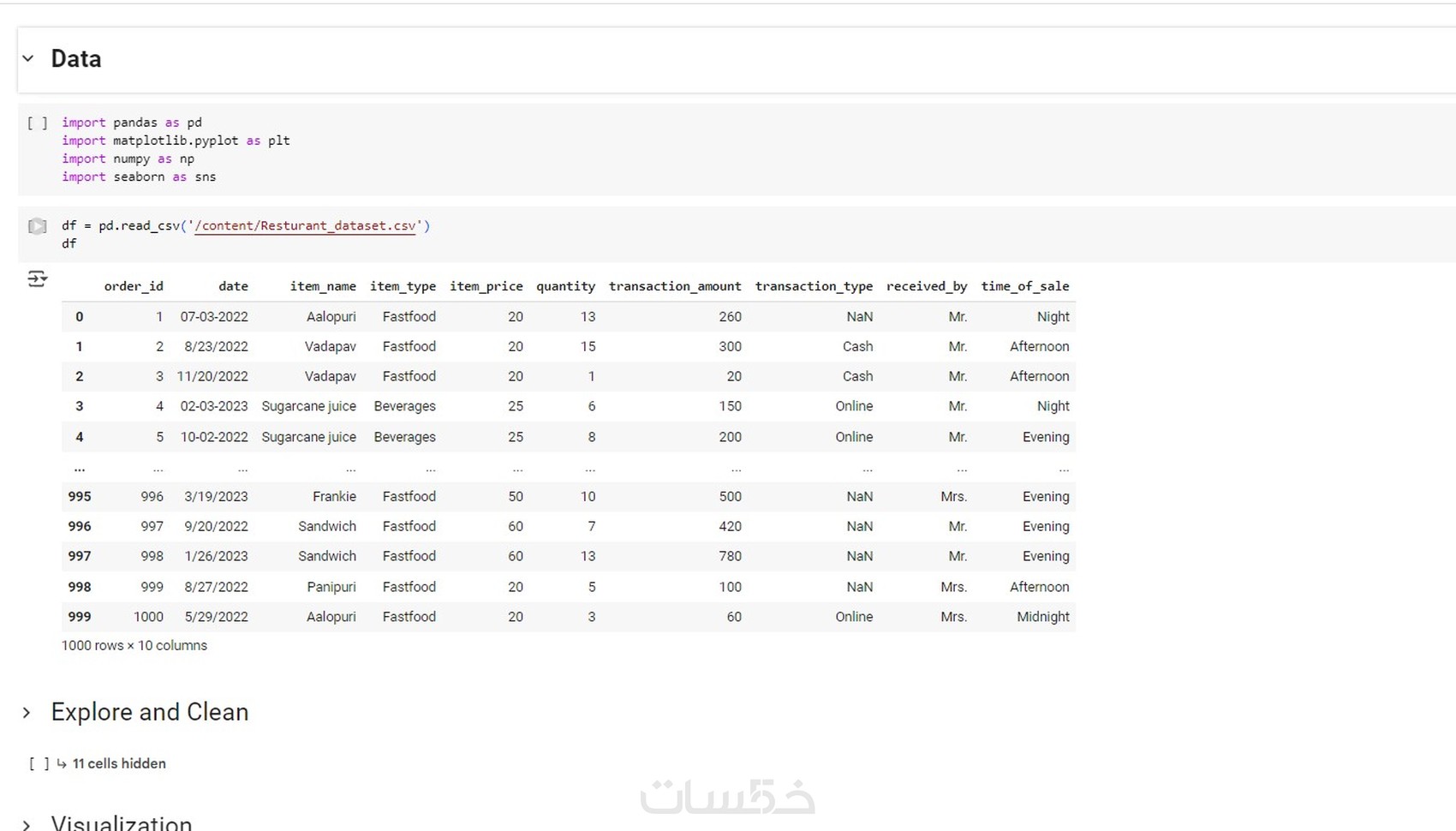This screenshot has width=1456, height=831.
Task: Open the /content/Resturant_dataset.csv file path link
Action: (x=306, y=226)
